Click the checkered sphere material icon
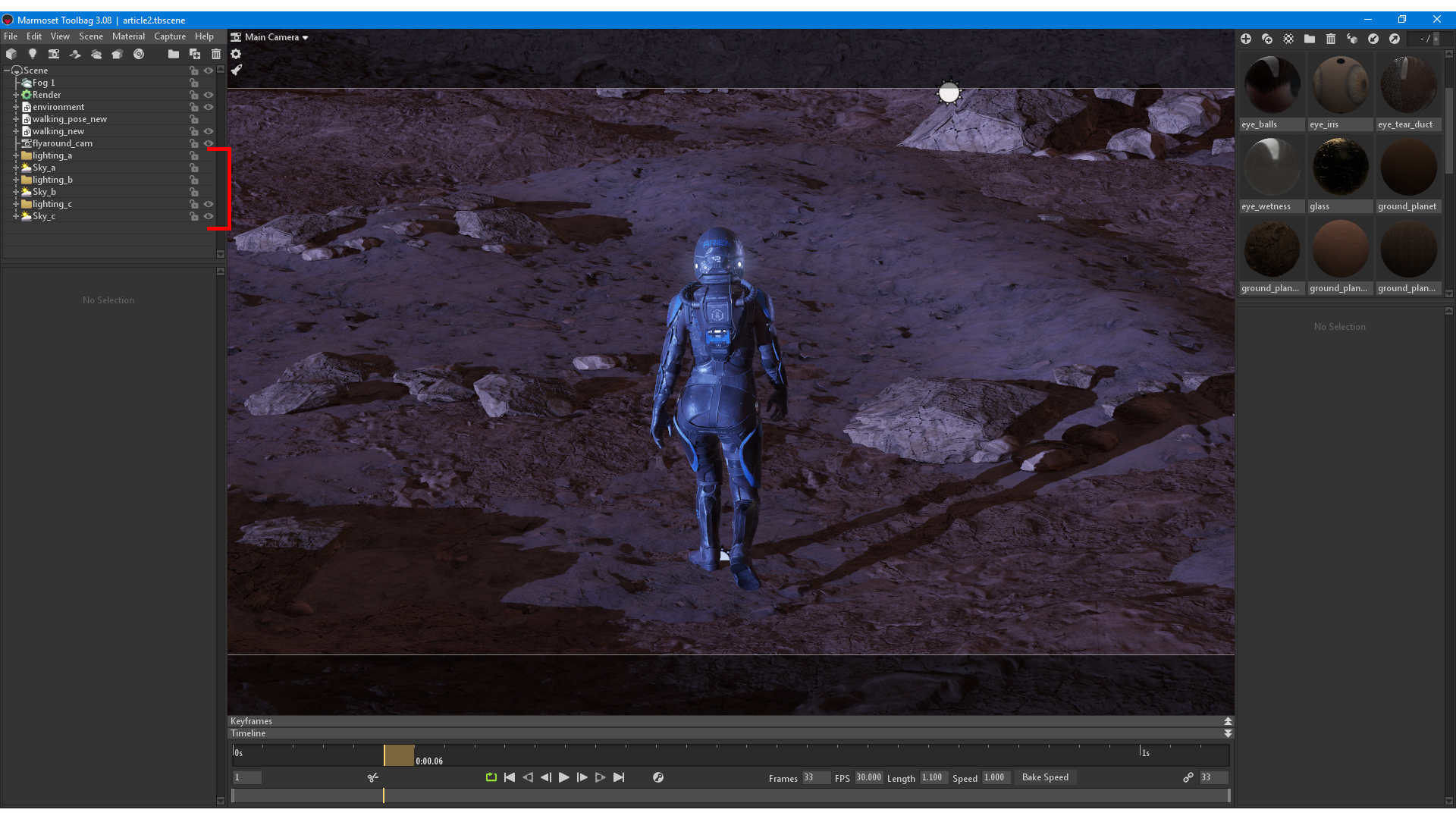The height and width of the screenshot is (819, 1456). [1288, 39]
